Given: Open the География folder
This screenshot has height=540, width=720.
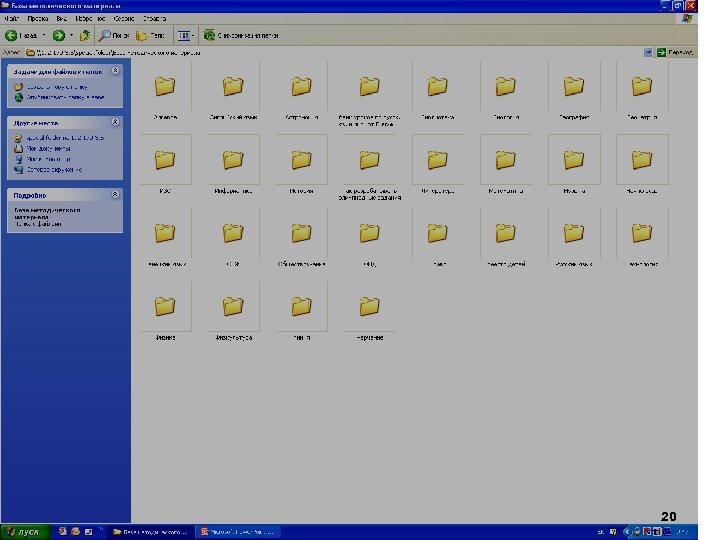Looking at the screenshot, I should tap(574, 93).
